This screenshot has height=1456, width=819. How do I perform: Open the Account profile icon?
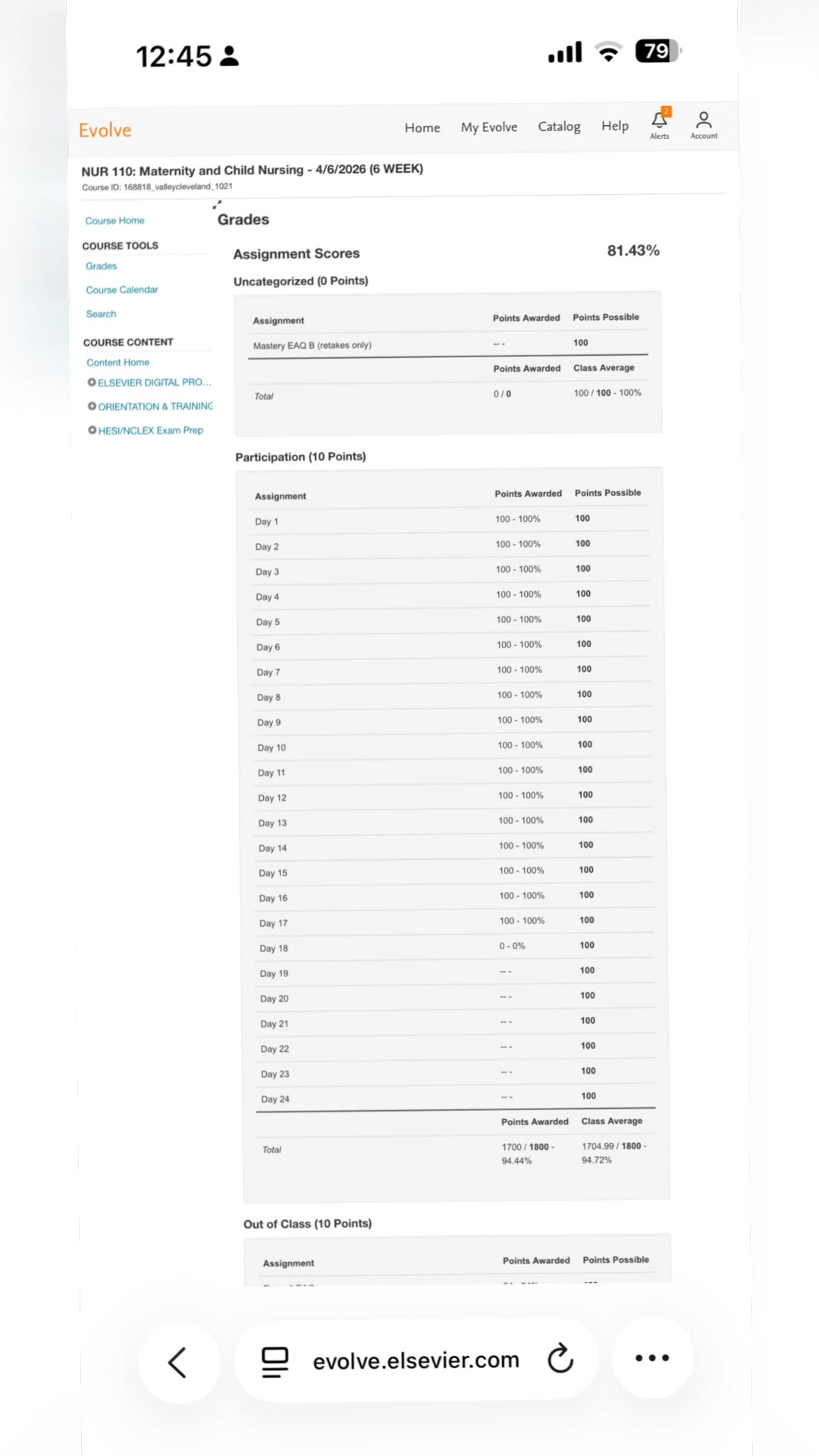(x=704, y=124)
